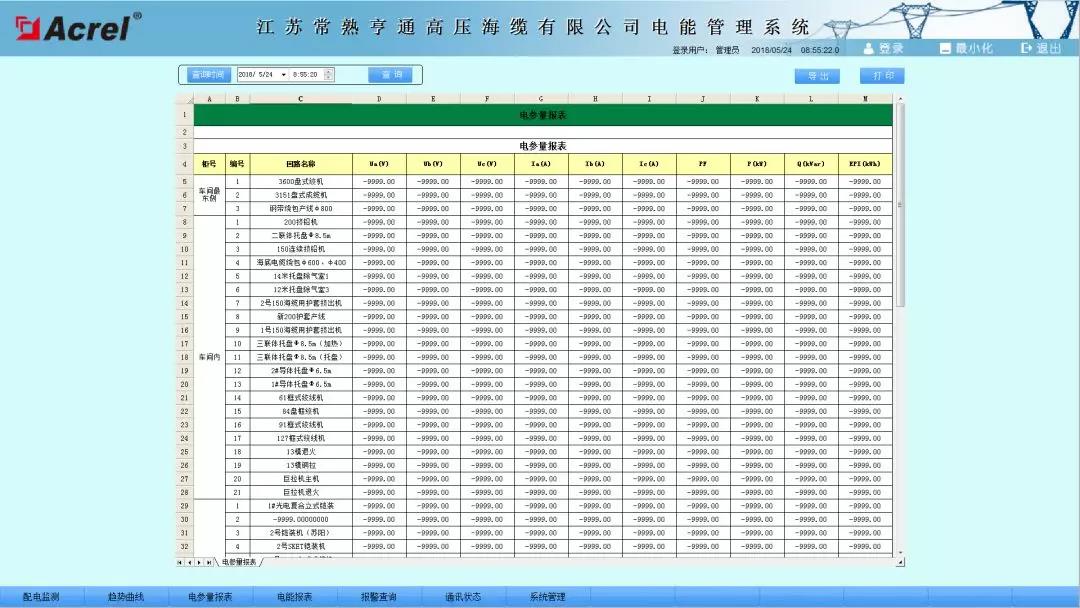
Task: Go to next sheet with tab navigation arrow
Action: 199,563
